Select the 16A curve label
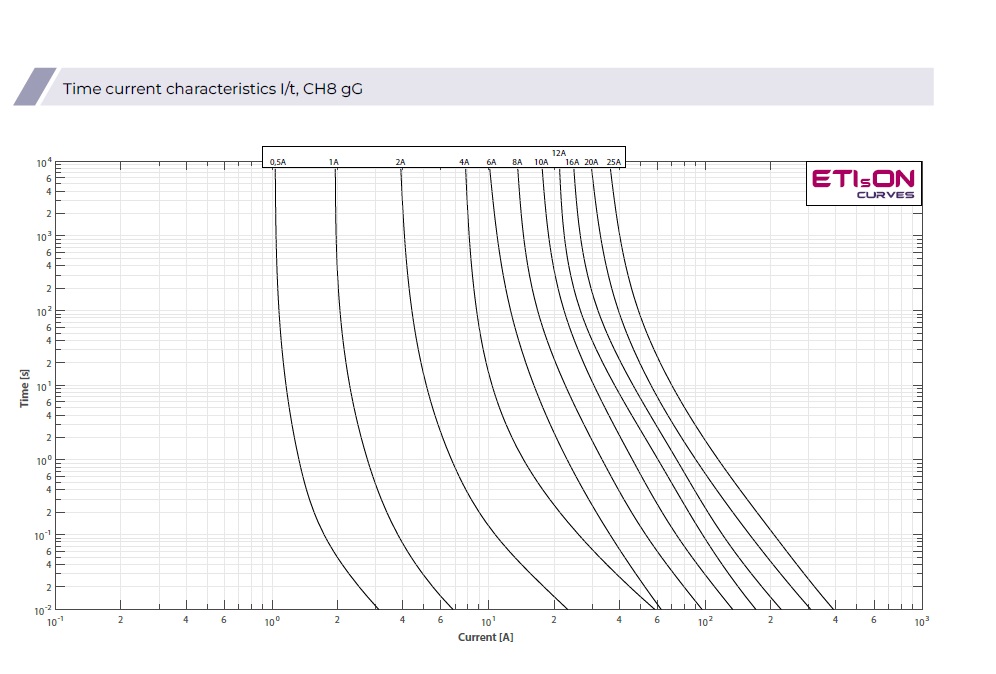 pos(572,162)
